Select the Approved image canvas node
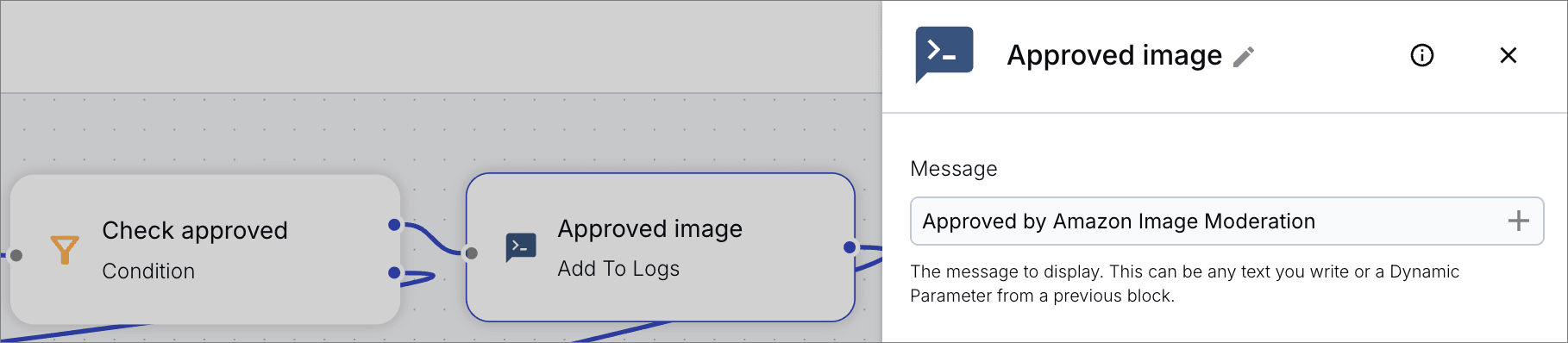 click(x=661, y=247)
